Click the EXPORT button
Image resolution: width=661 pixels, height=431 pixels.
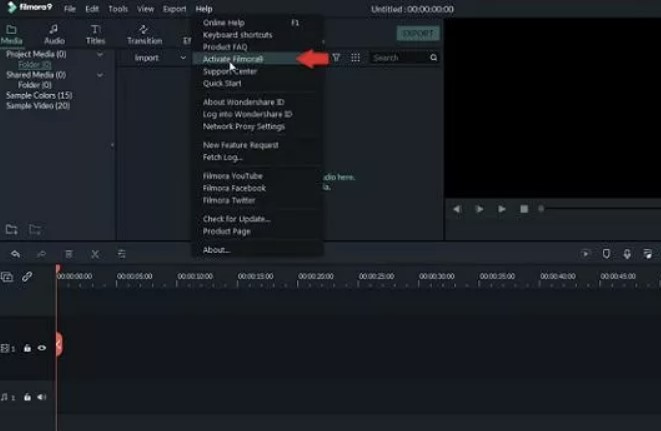click(417, 33)
